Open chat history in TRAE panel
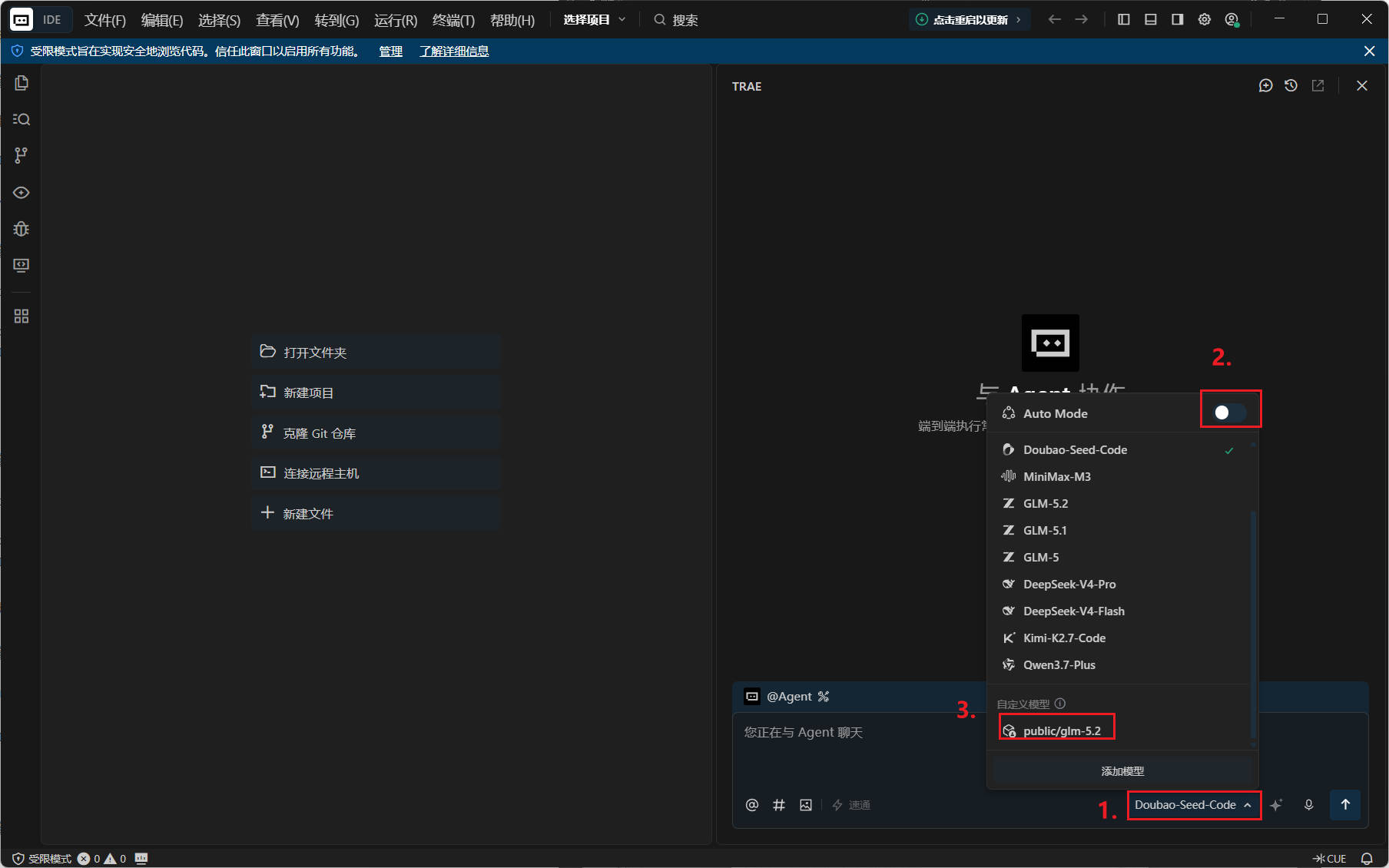Viewport: 1389px width, 868px height. (1291, 86)
